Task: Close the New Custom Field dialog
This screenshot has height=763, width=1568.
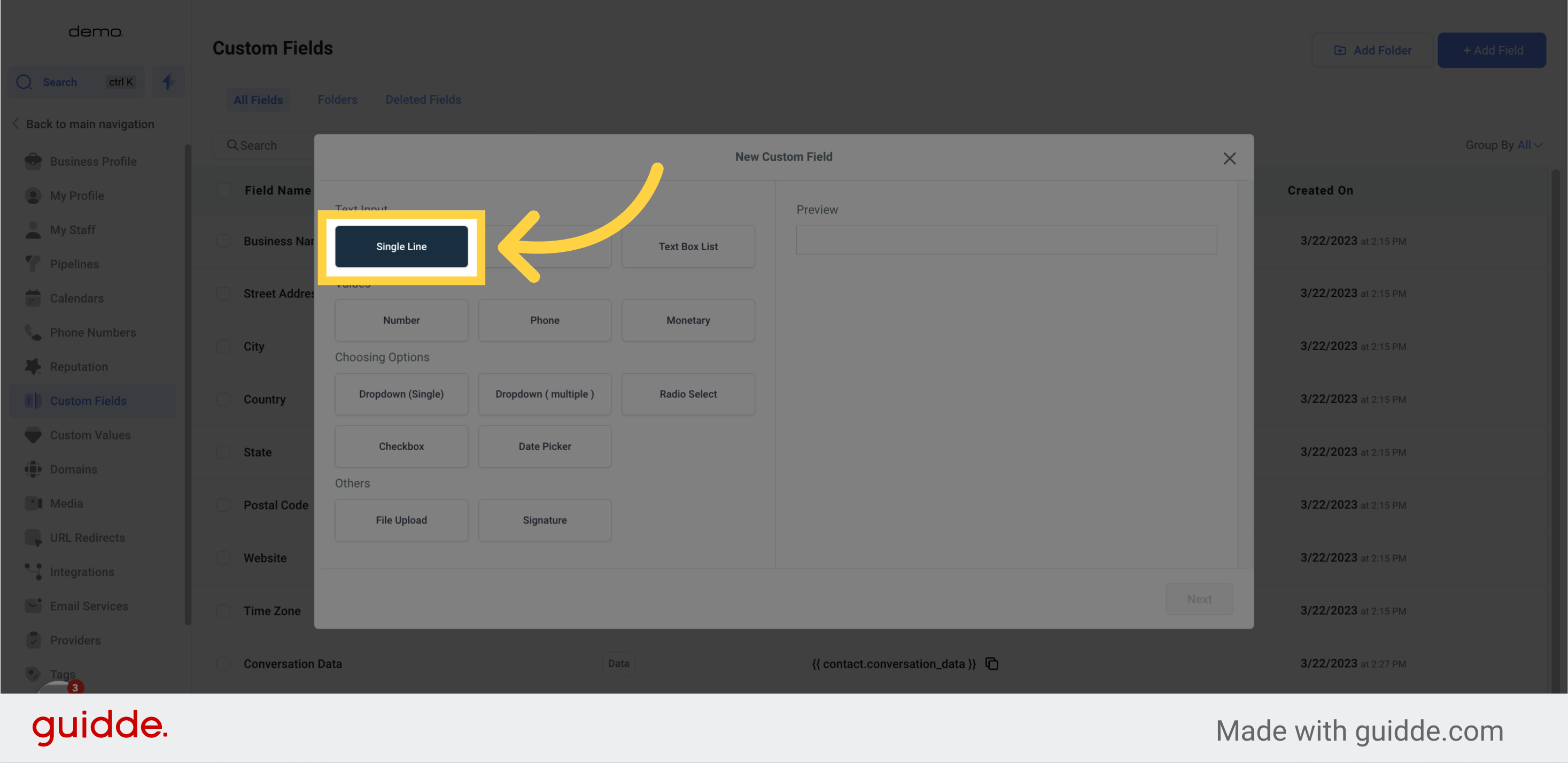Action: (x=1229, y=158)
